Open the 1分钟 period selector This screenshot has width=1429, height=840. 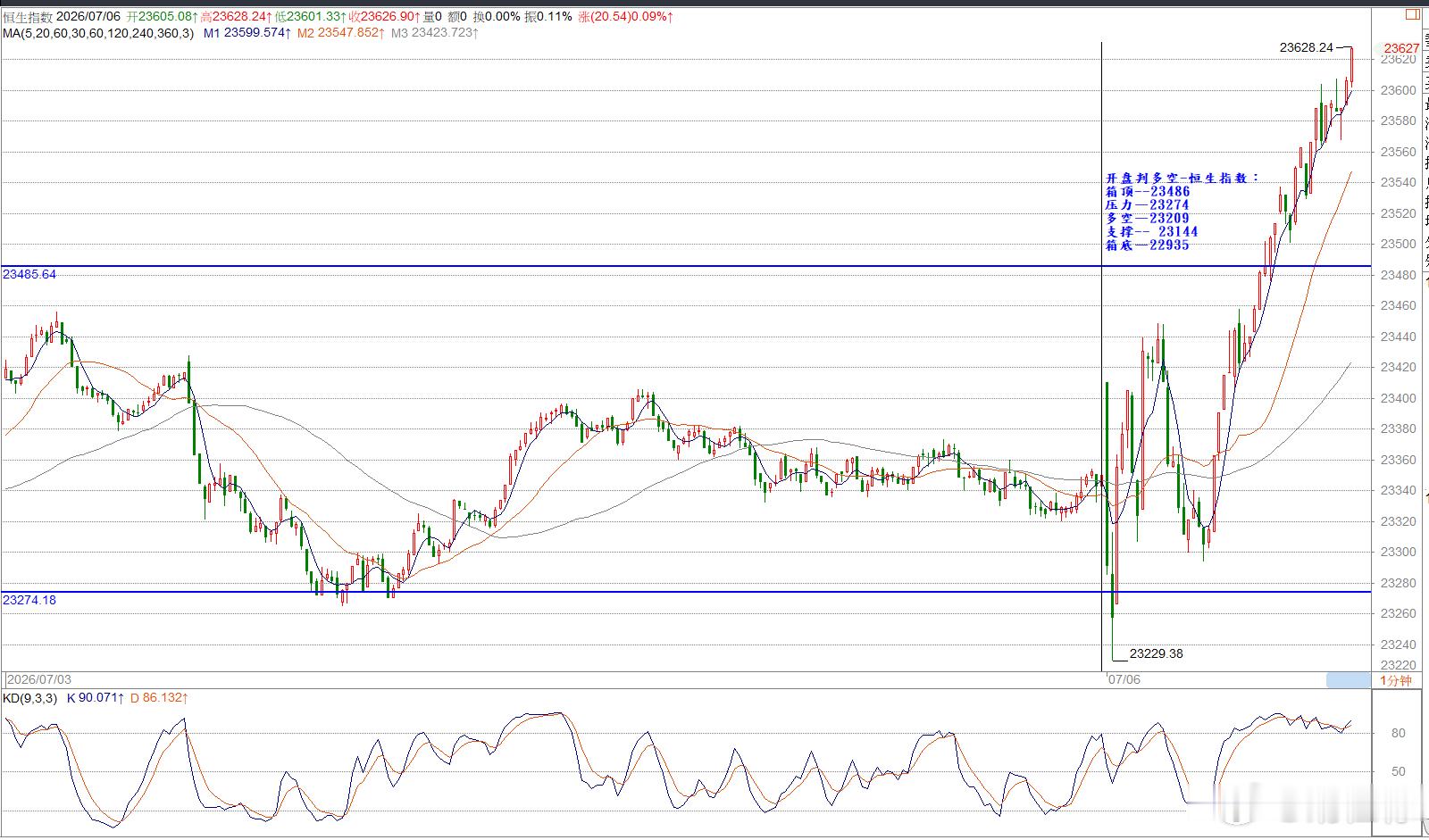pyautogui.click(x=1396, y=680)
